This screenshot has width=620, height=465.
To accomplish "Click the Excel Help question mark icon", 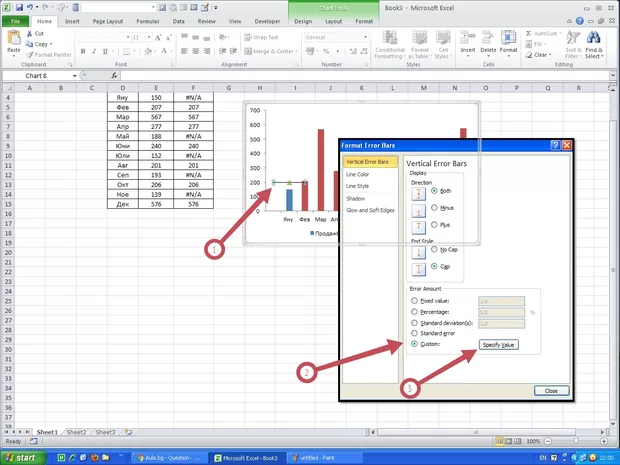I will [x=580, y=21].
